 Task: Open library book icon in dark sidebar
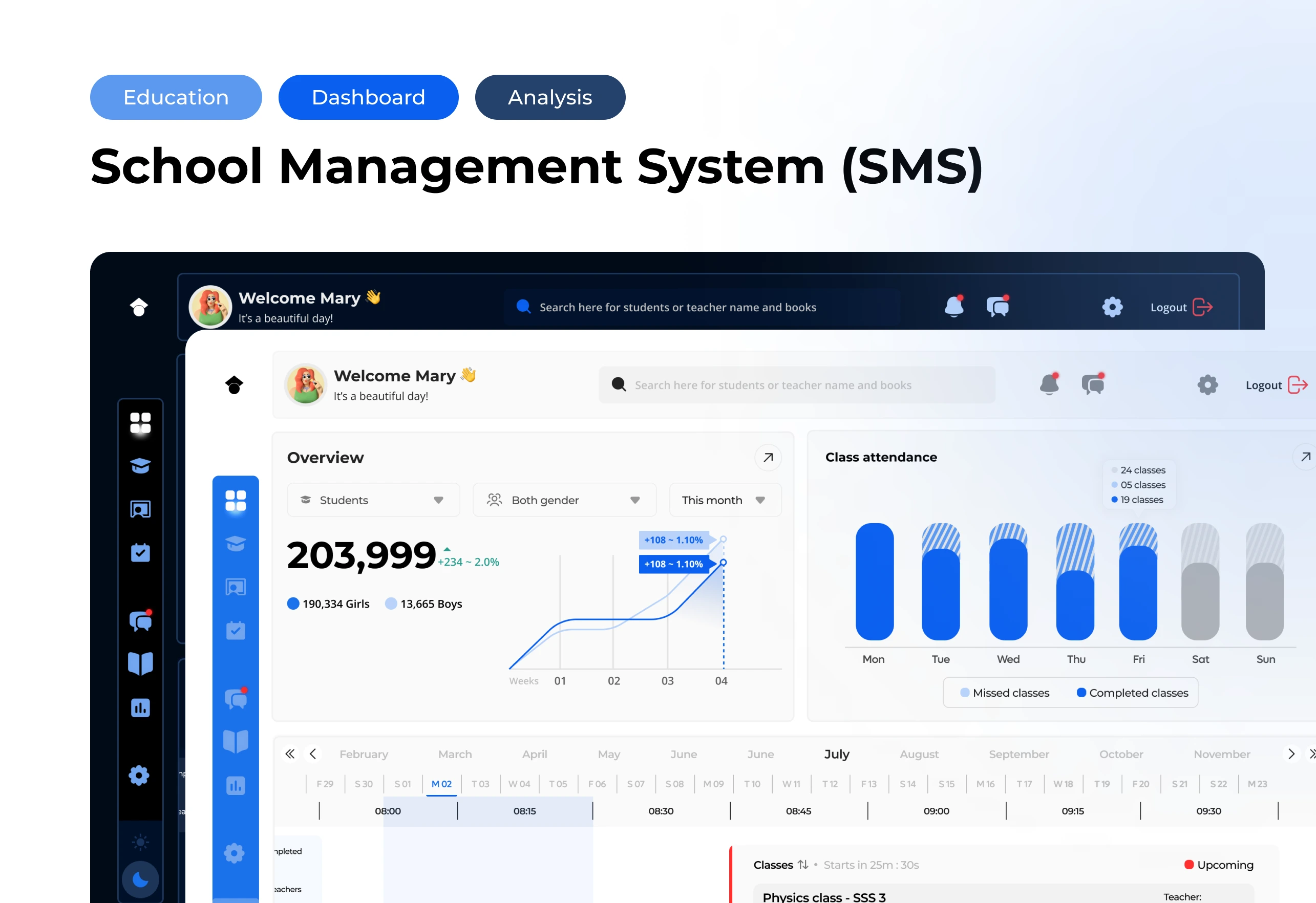(x=140, y=663)
